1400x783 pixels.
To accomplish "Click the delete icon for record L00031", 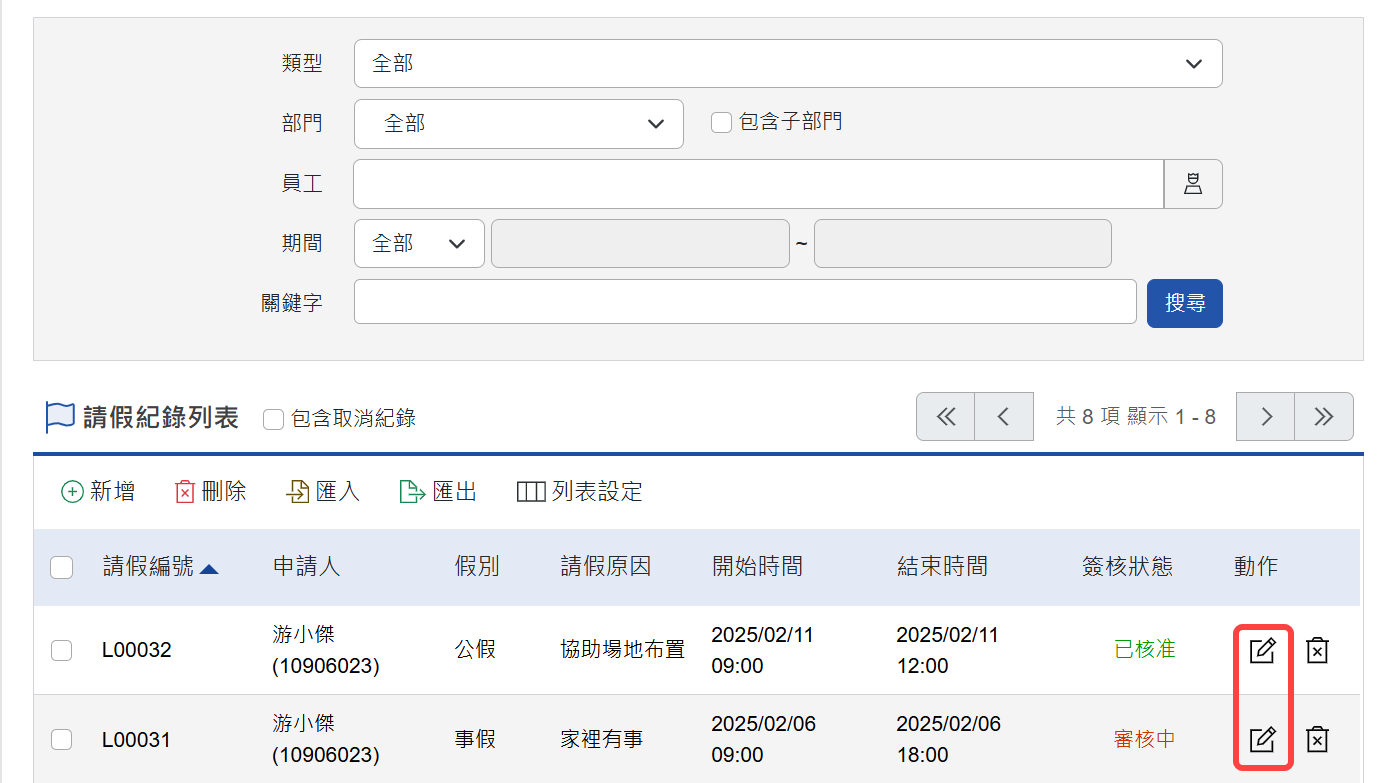I will pyautogui.click(x=1318, y=740).
